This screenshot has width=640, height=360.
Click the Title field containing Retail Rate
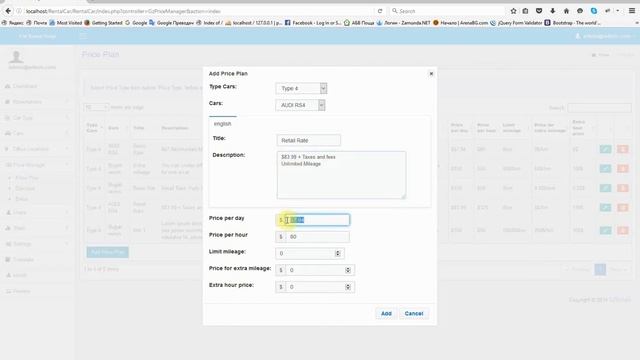tap(309, 140)
